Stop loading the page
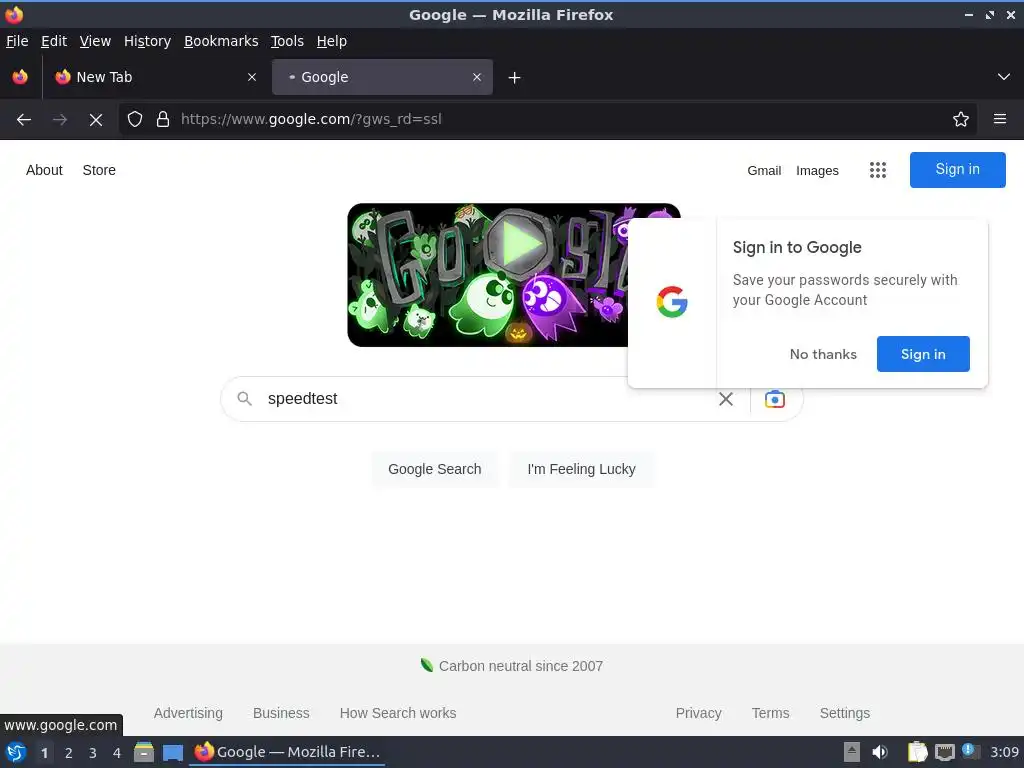Viewport: 1024px width, 768px height. point(96,120)
